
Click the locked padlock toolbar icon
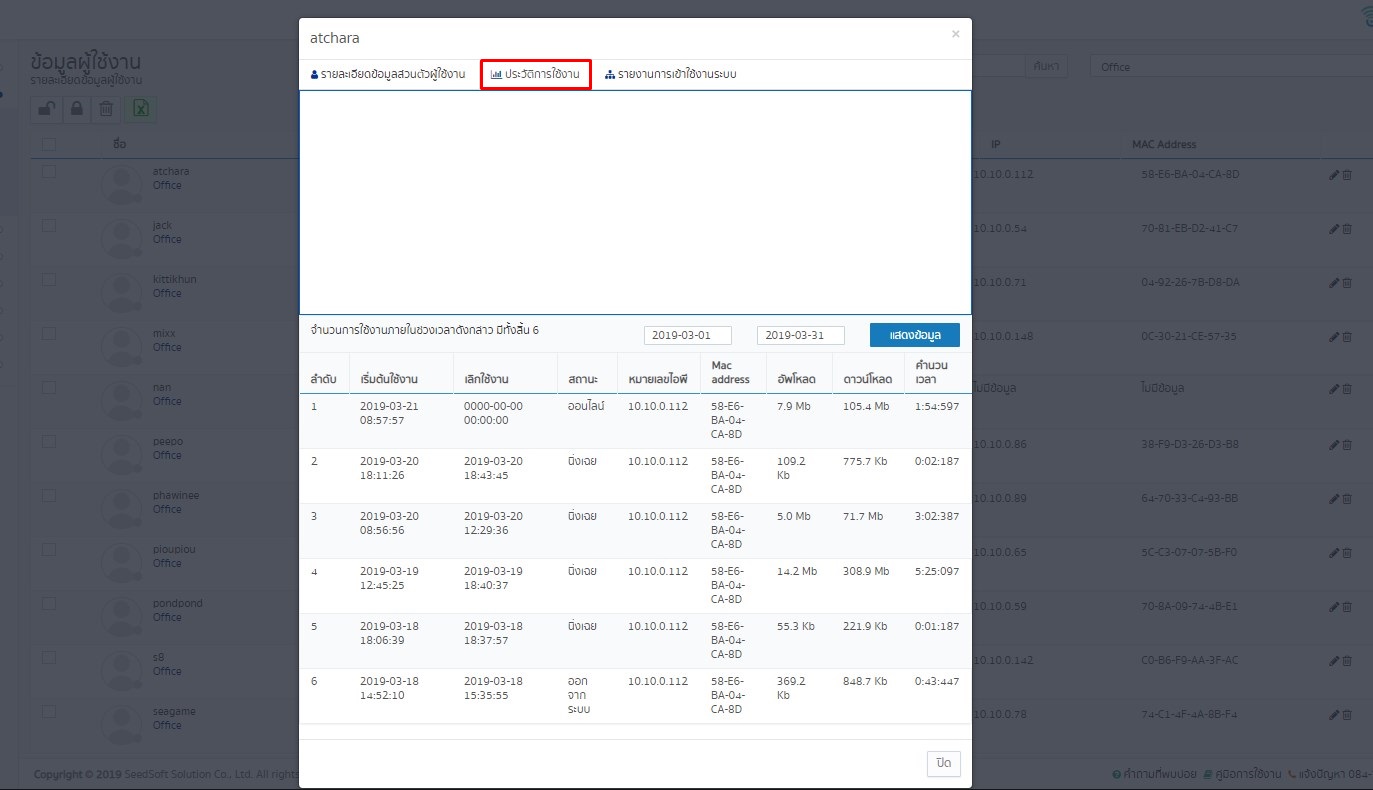click(76, 110)
